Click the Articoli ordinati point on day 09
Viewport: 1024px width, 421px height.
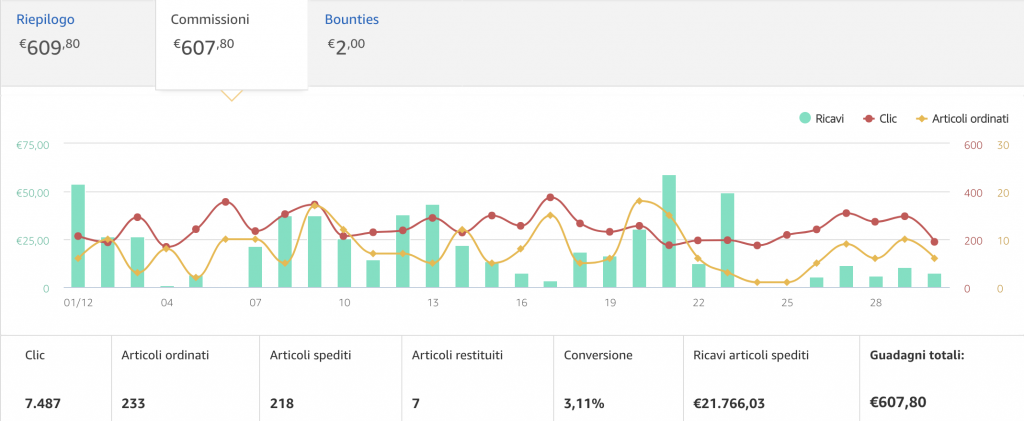(x=314, y=206)
